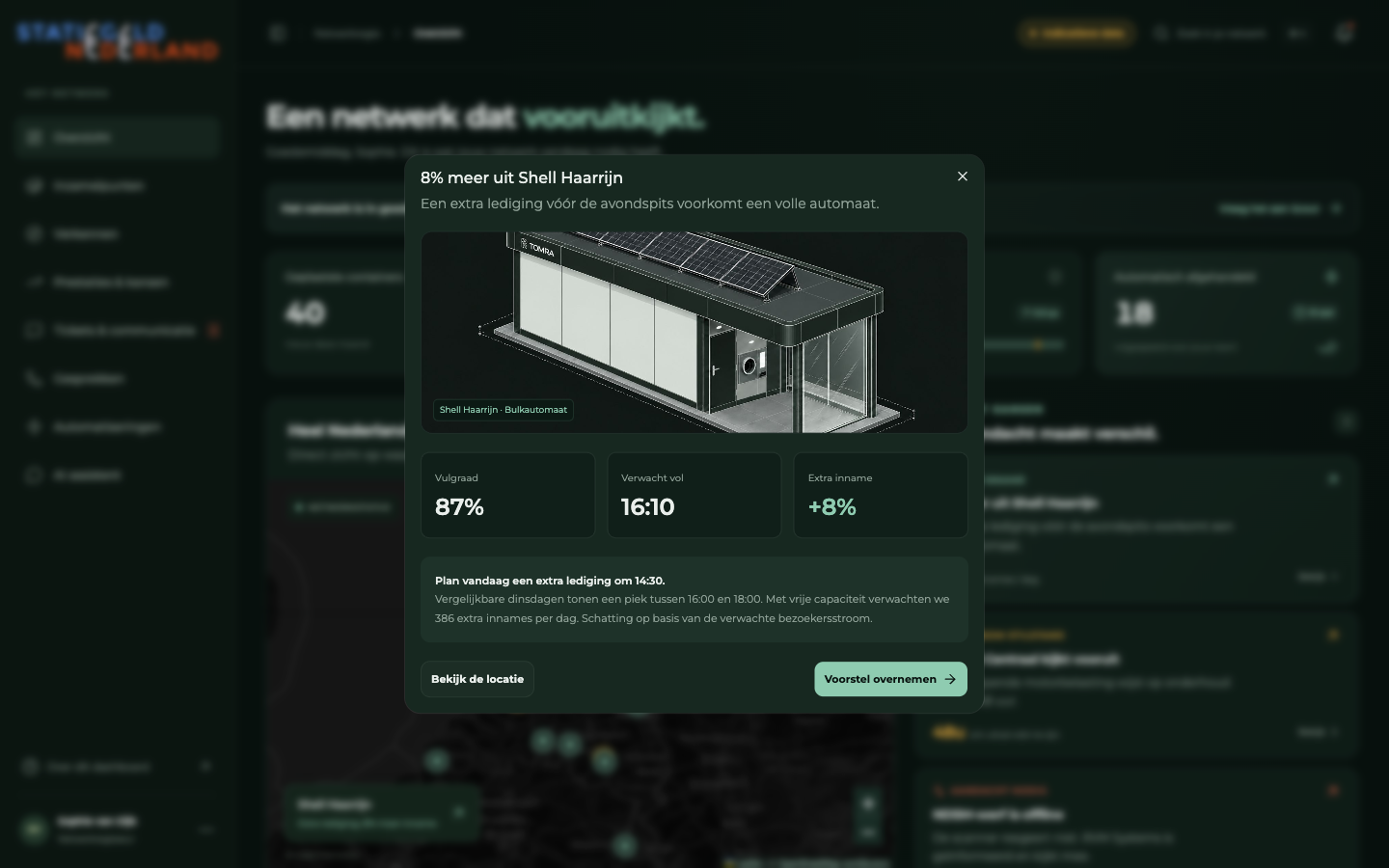Open phone icon item in background sidebar

tap(119, 379)
